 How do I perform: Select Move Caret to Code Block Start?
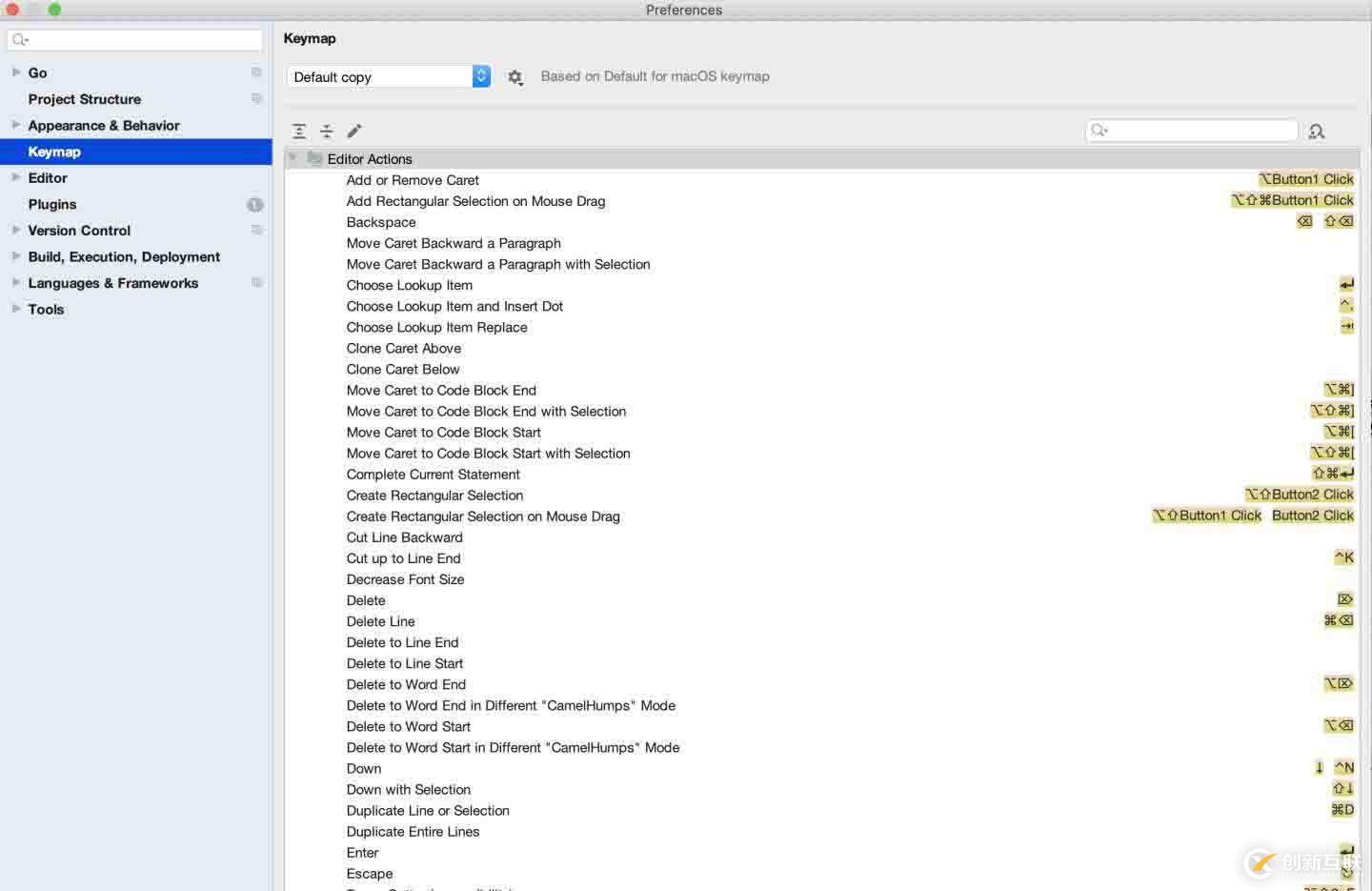pos(444,432)
